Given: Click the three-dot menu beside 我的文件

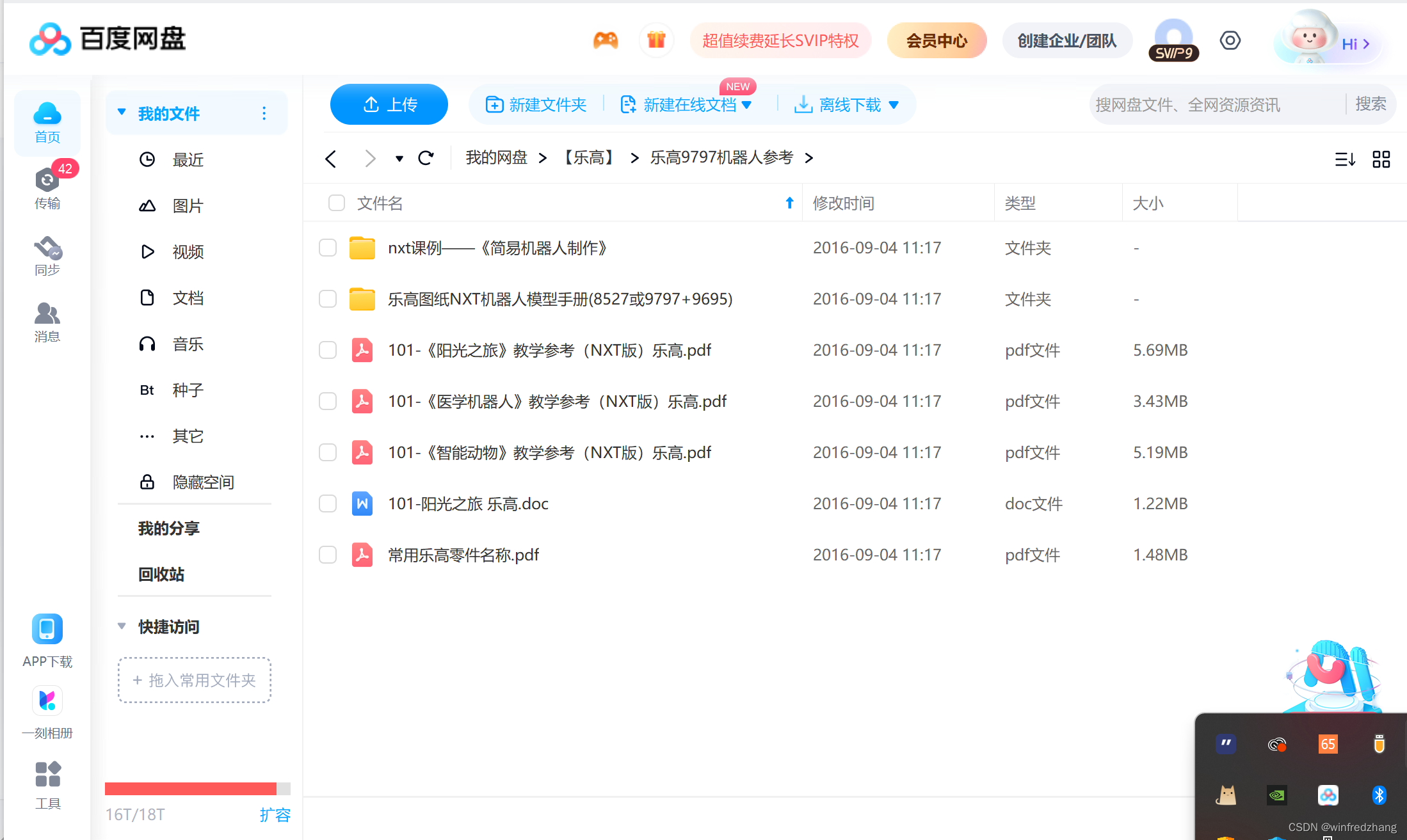Looking at the screenshot, I should (264, 113).
